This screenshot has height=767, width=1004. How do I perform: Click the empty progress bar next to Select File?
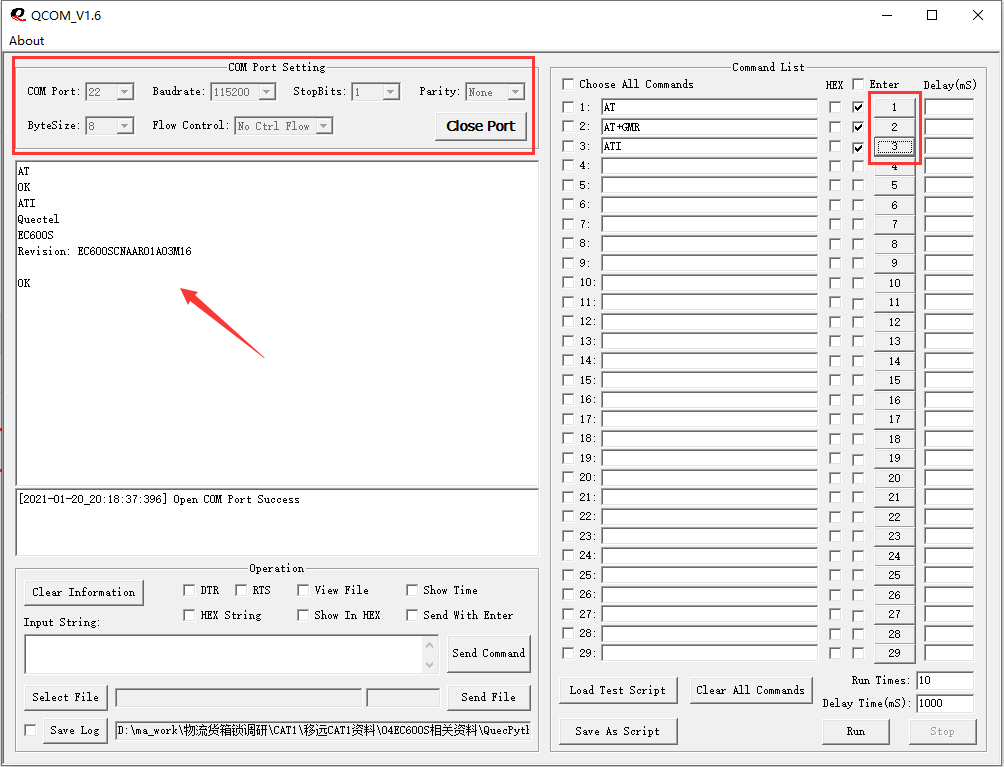coord(238,698)
